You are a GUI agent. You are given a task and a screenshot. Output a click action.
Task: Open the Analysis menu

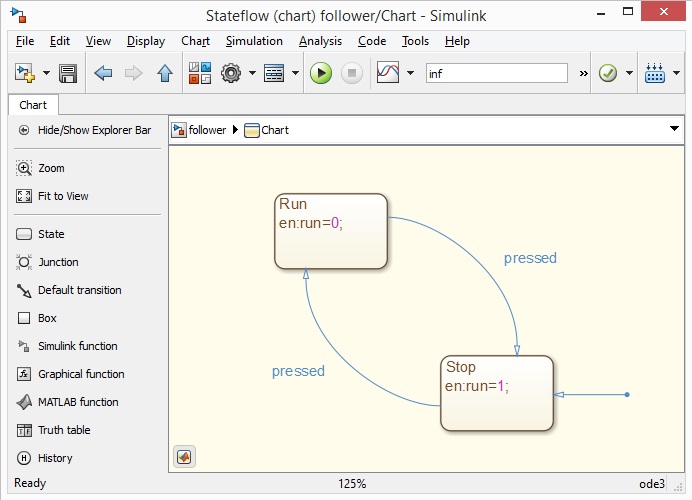[x=320, y=41]
